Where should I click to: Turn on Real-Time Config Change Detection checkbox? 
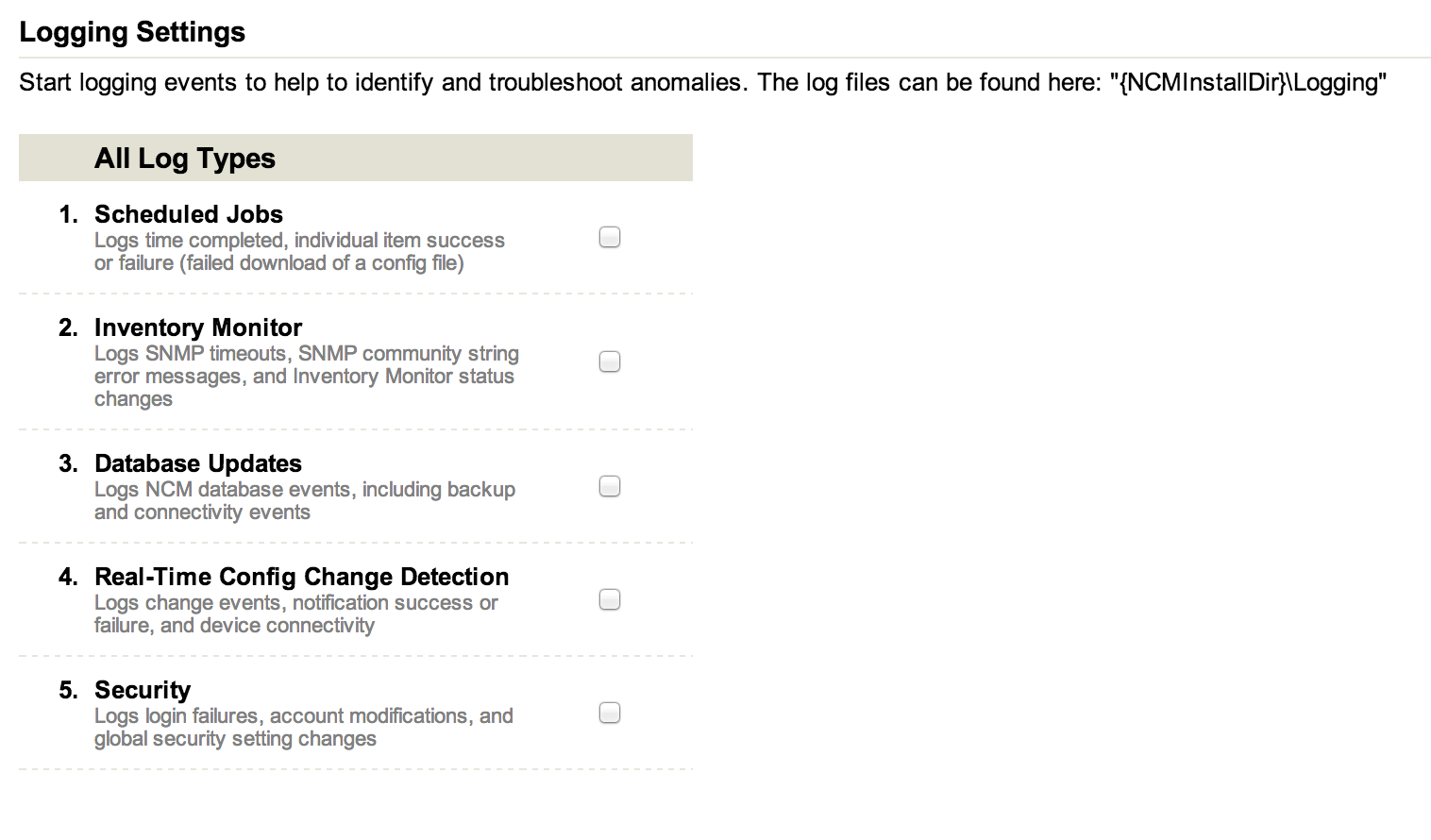pyautogui.click(x=610, y=599)
